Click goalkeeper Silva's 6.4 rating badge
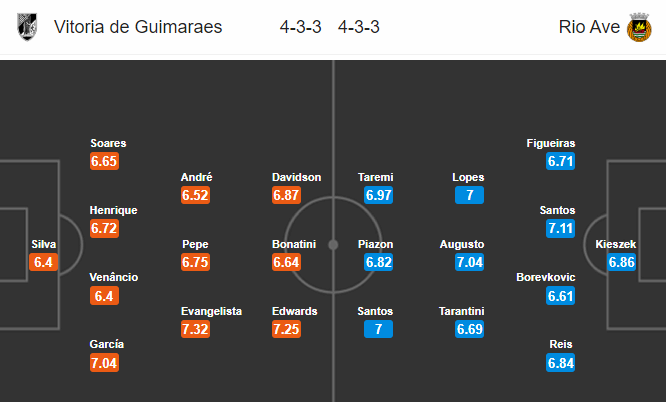The image size is (666, 402). (x=43, y=262)
